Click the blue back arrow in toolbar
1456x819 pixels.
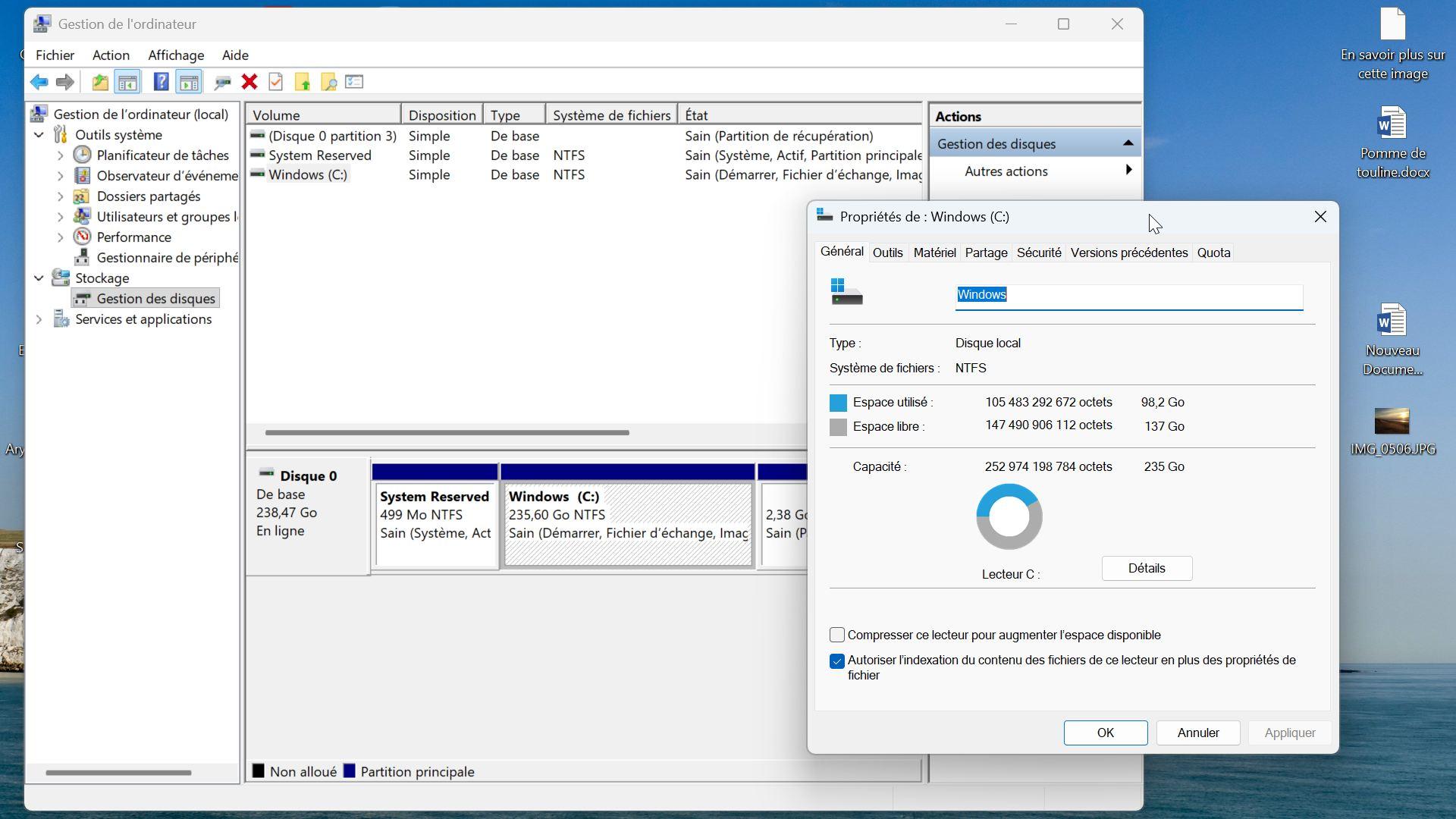39,82
